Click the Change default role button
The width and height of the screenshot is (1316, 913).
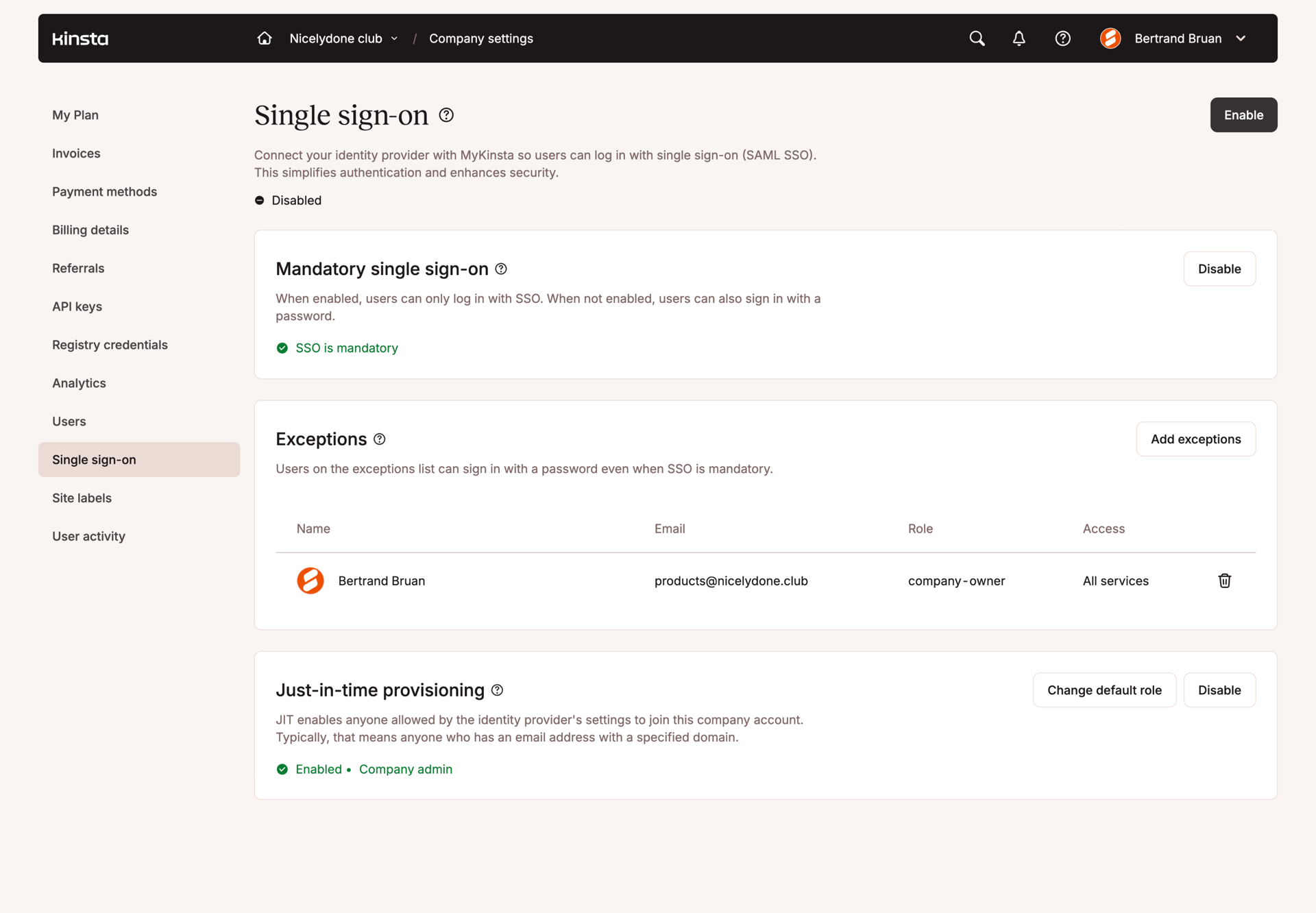[x=1104, y=690]
